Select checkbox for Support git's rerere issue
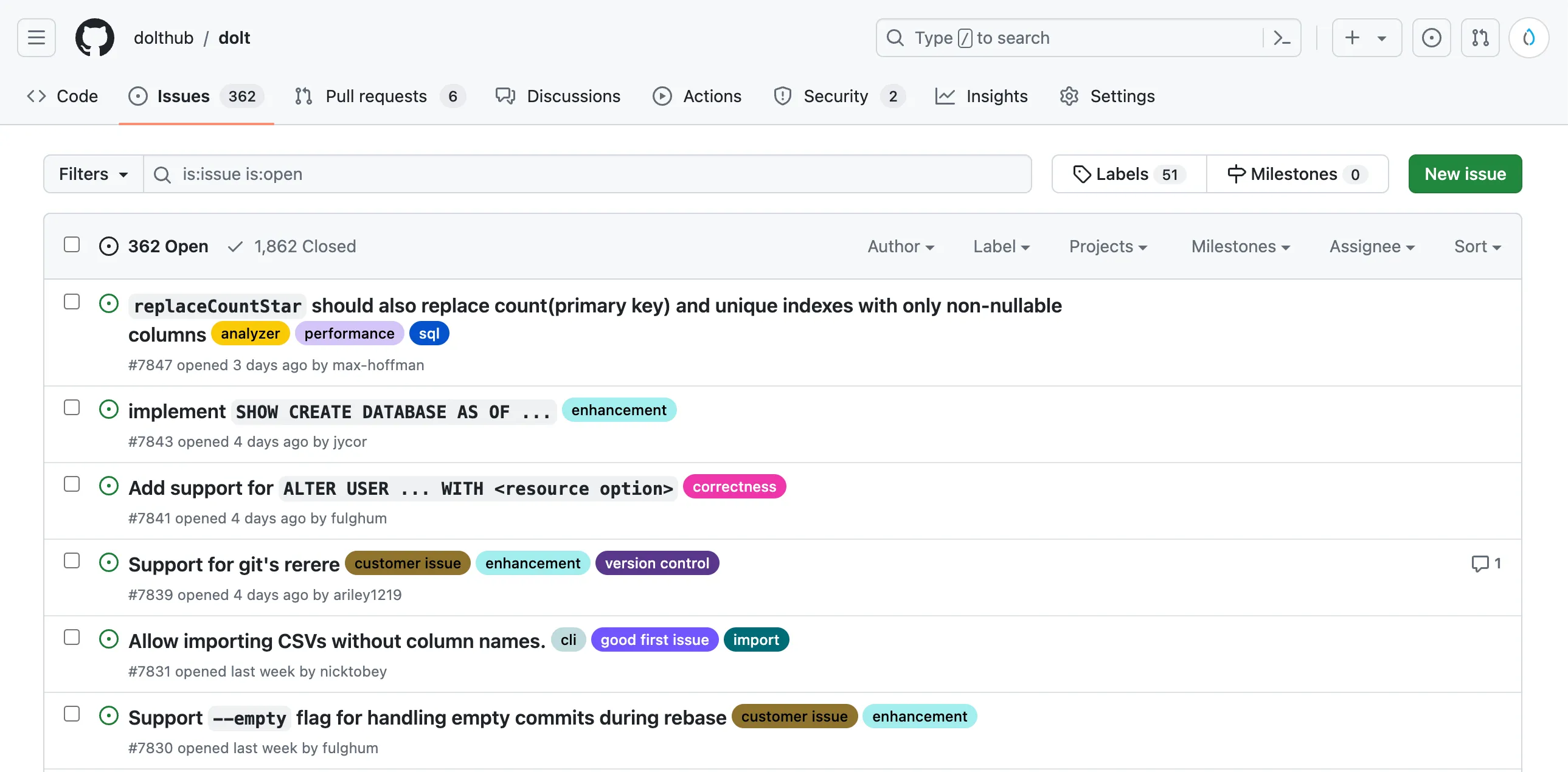1568x772 pixels. pos(72,560)
